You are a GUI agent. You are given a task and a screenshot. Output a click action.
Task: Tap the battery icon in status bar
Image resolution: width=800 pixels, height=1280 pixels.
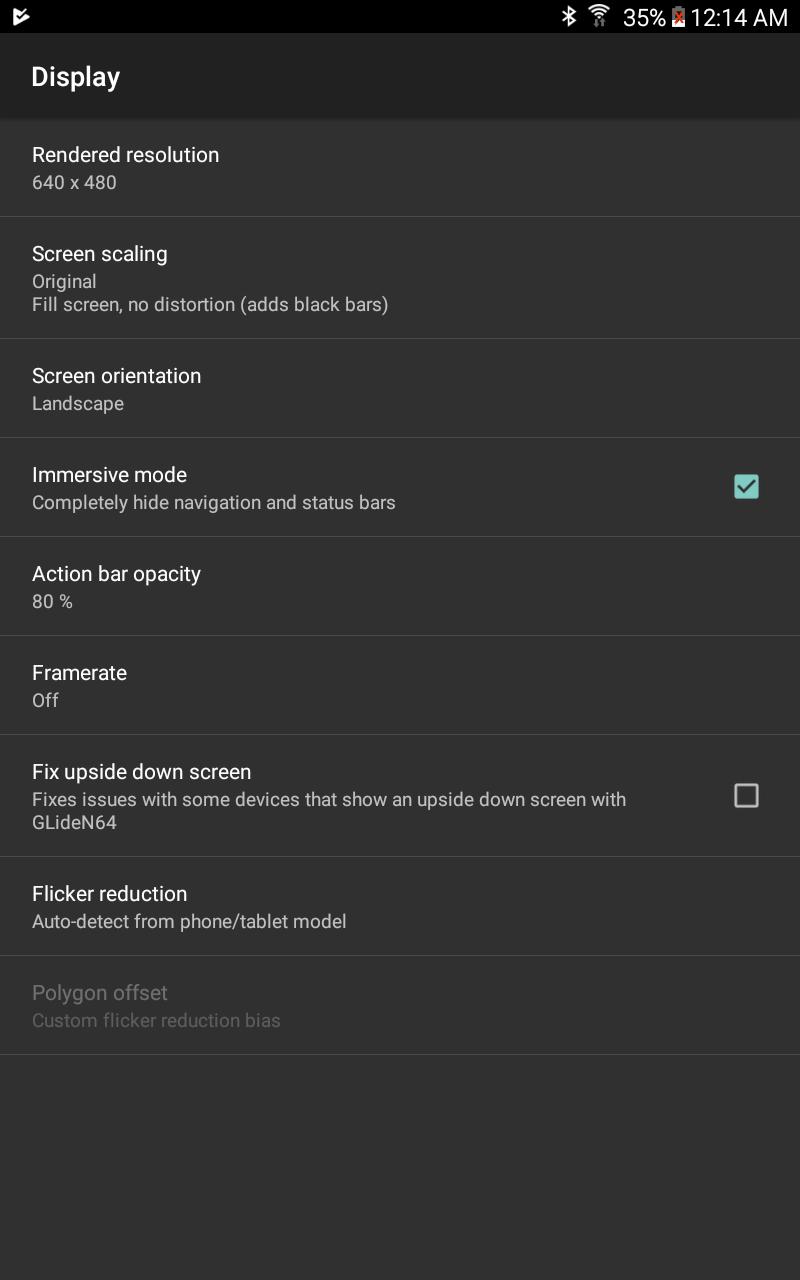click(x=678, y=16)
